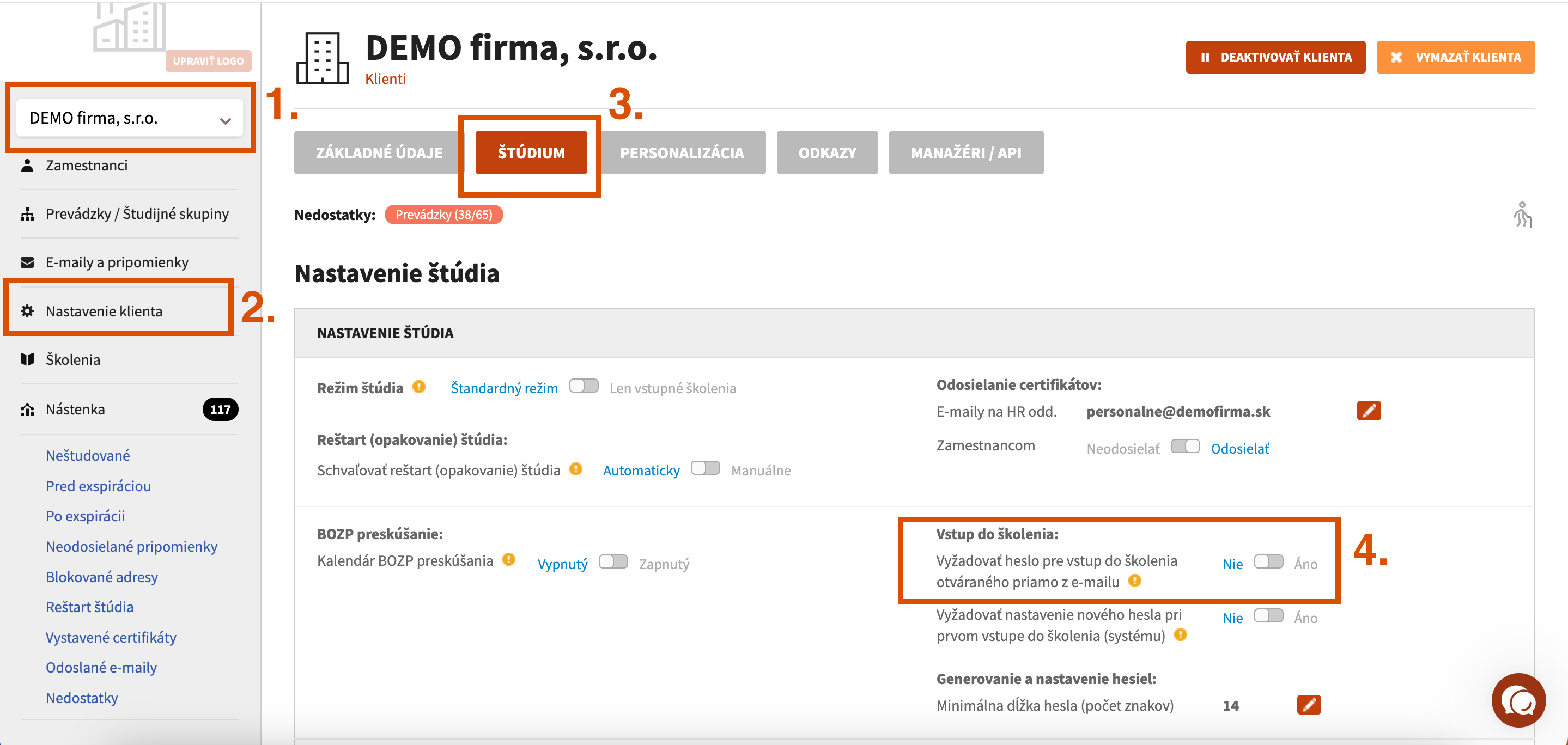Click the Prevádzky (38/65) deficiencies badge
Image resolution: width=1568 pixels, height=745 pixels.
[443, 215]
